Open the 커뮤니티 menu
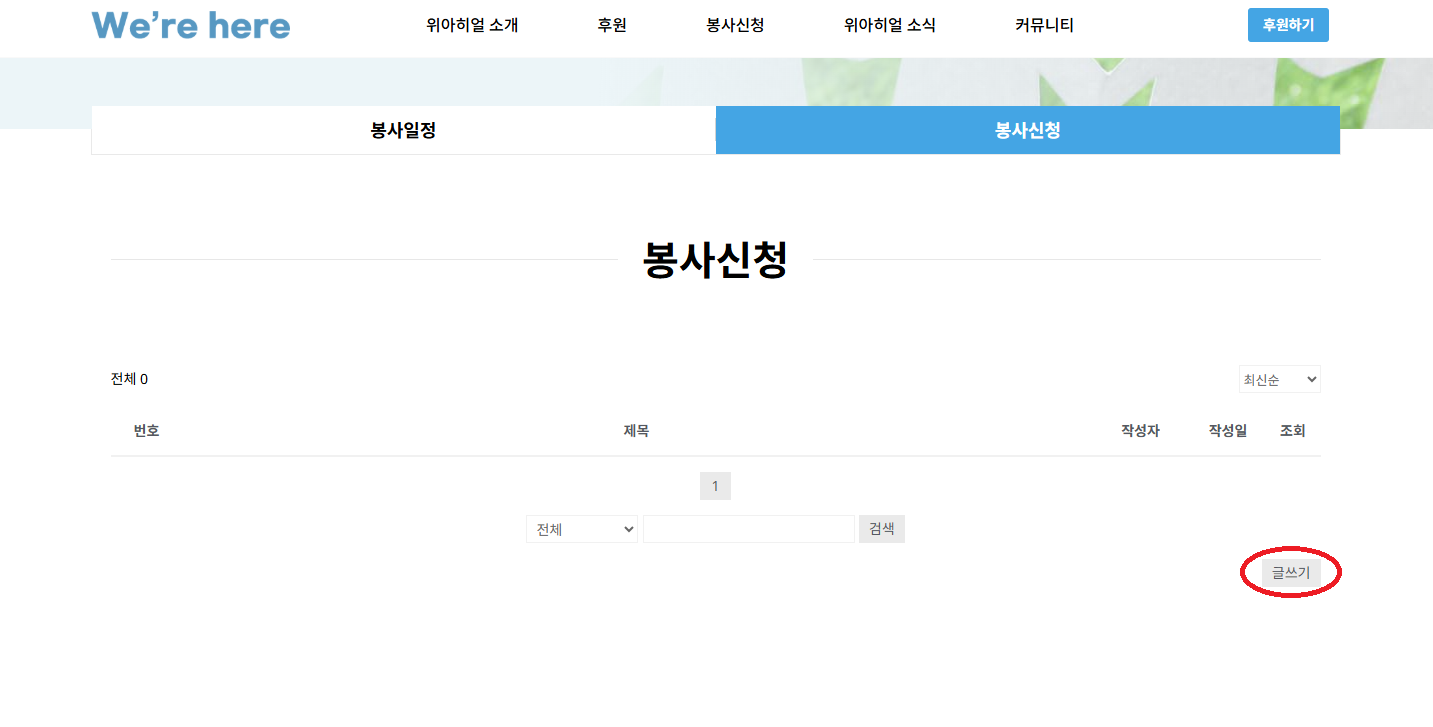Image resolution: width=1433 pixels, height=727 pixels. point(1044,25)
